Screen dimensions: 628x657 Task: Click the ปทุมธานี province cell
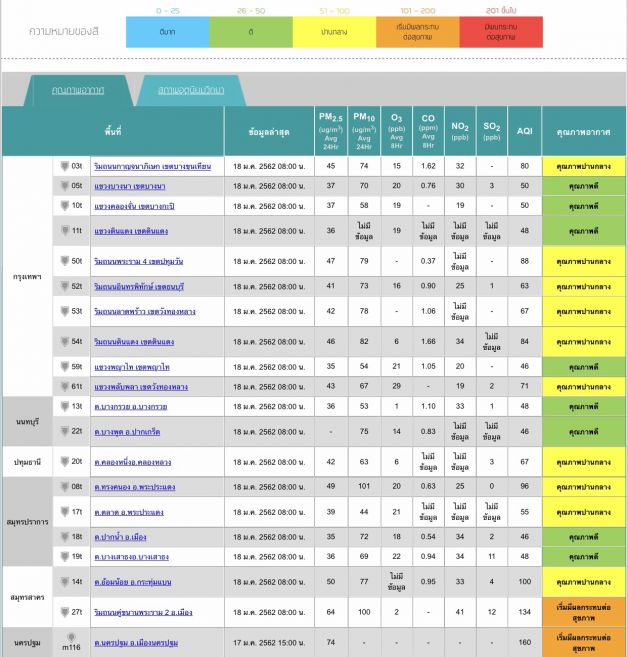pos(27,462)
